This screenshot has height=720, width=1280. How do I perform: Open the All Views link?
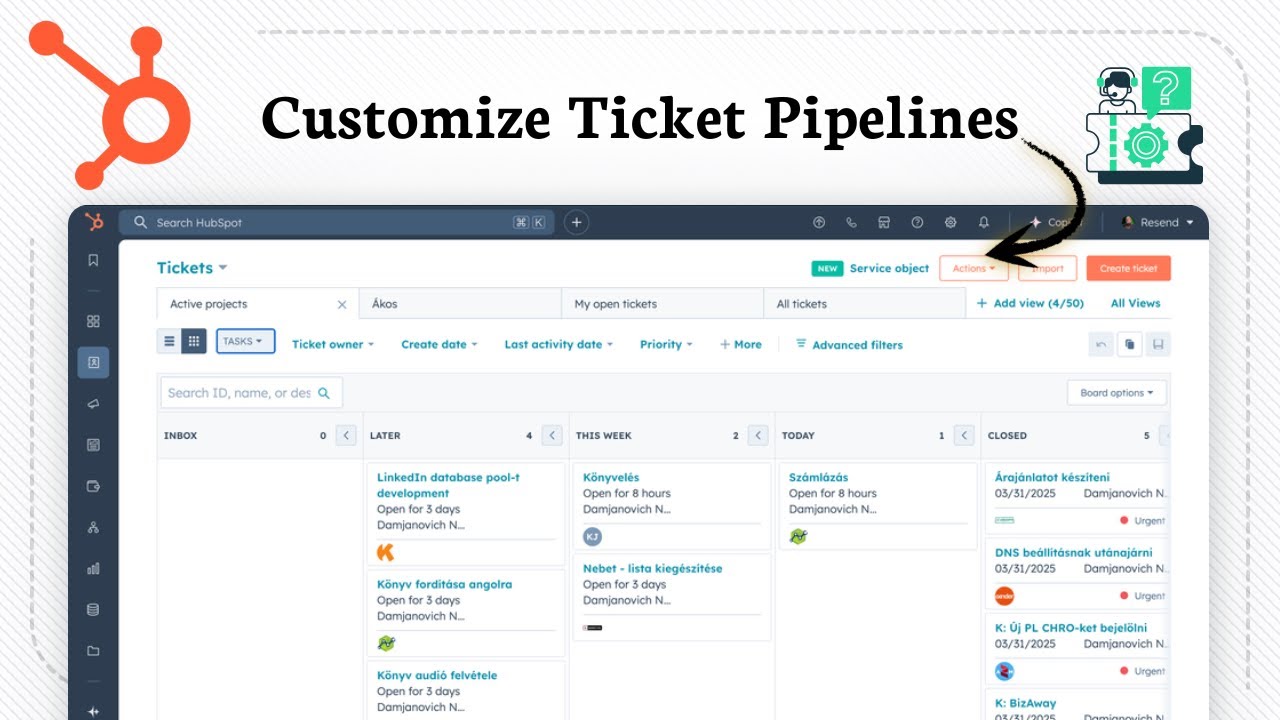coord(1135,303)
